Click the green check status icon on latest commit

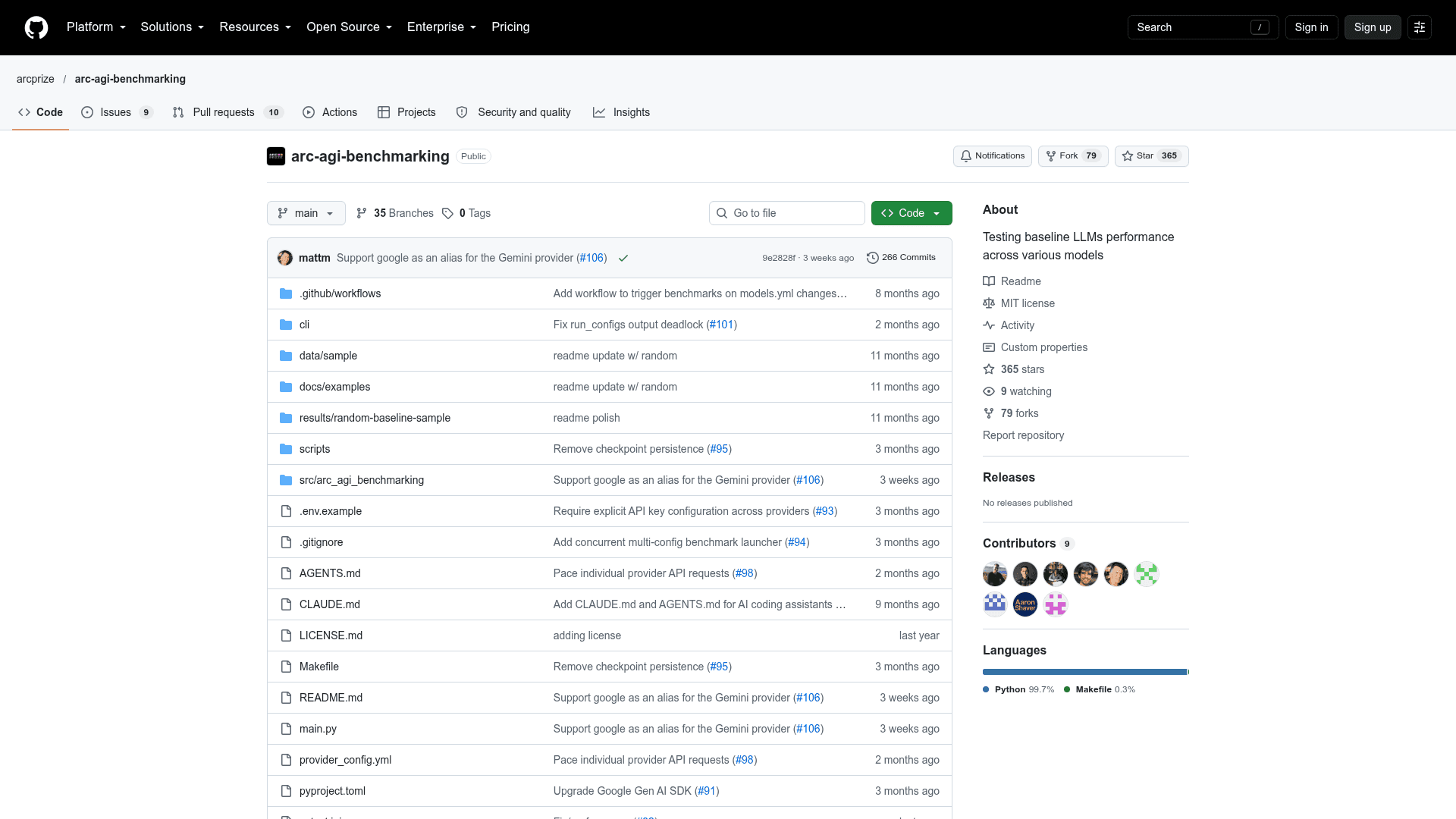pos(623,258)
